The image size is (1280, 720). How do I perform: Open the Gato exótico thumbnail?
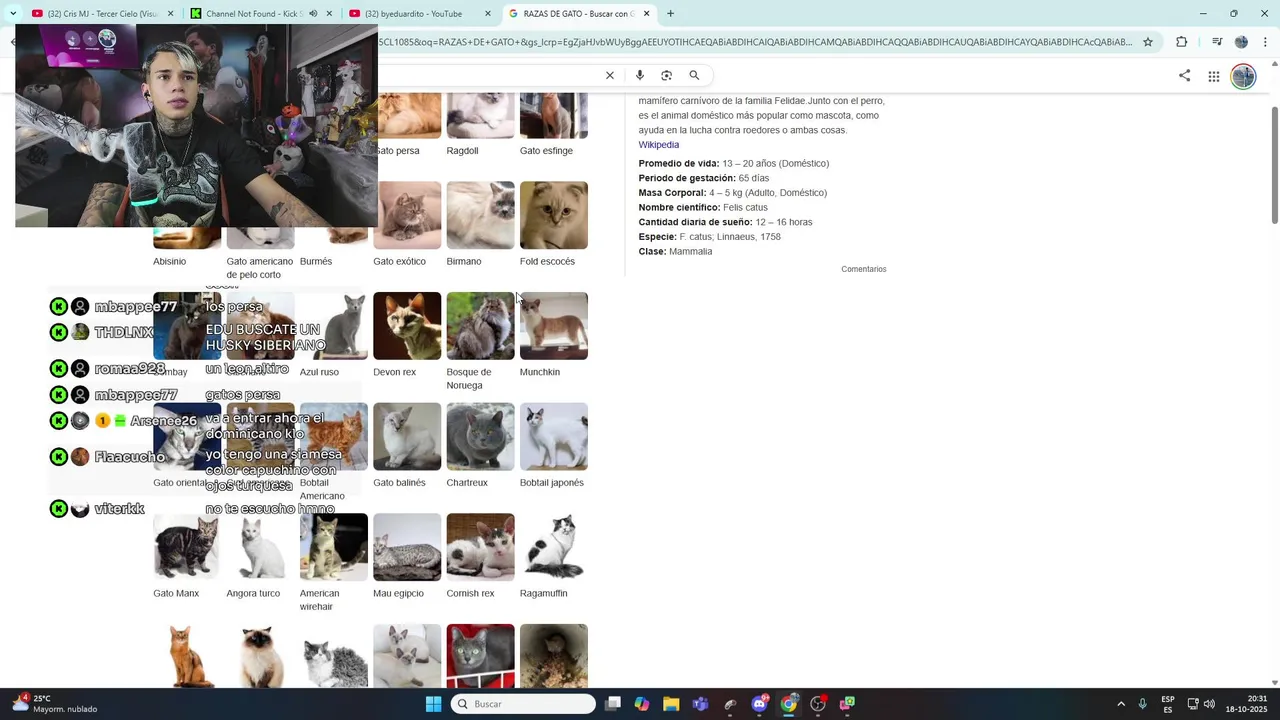tap(407, 215)
